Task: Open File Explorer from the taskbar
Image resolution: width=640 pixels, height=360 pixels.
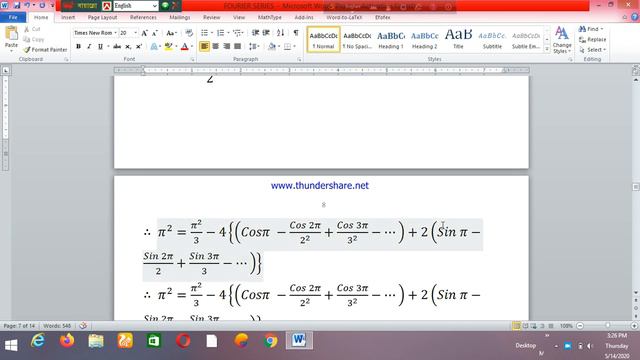Action: click(96, 340)
